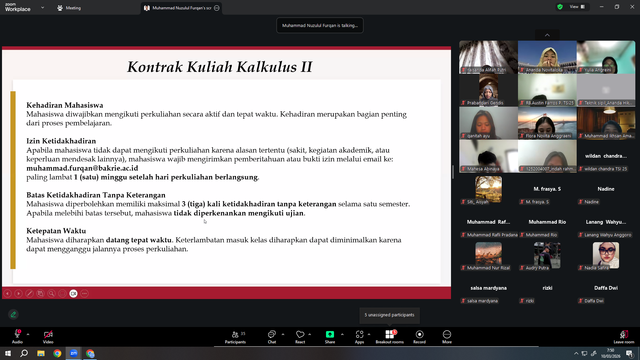This screenshot has height=360, width=640.
Task: Open the slideshow toolbar more-options ellipsis
Action: [x=84, y=293]
